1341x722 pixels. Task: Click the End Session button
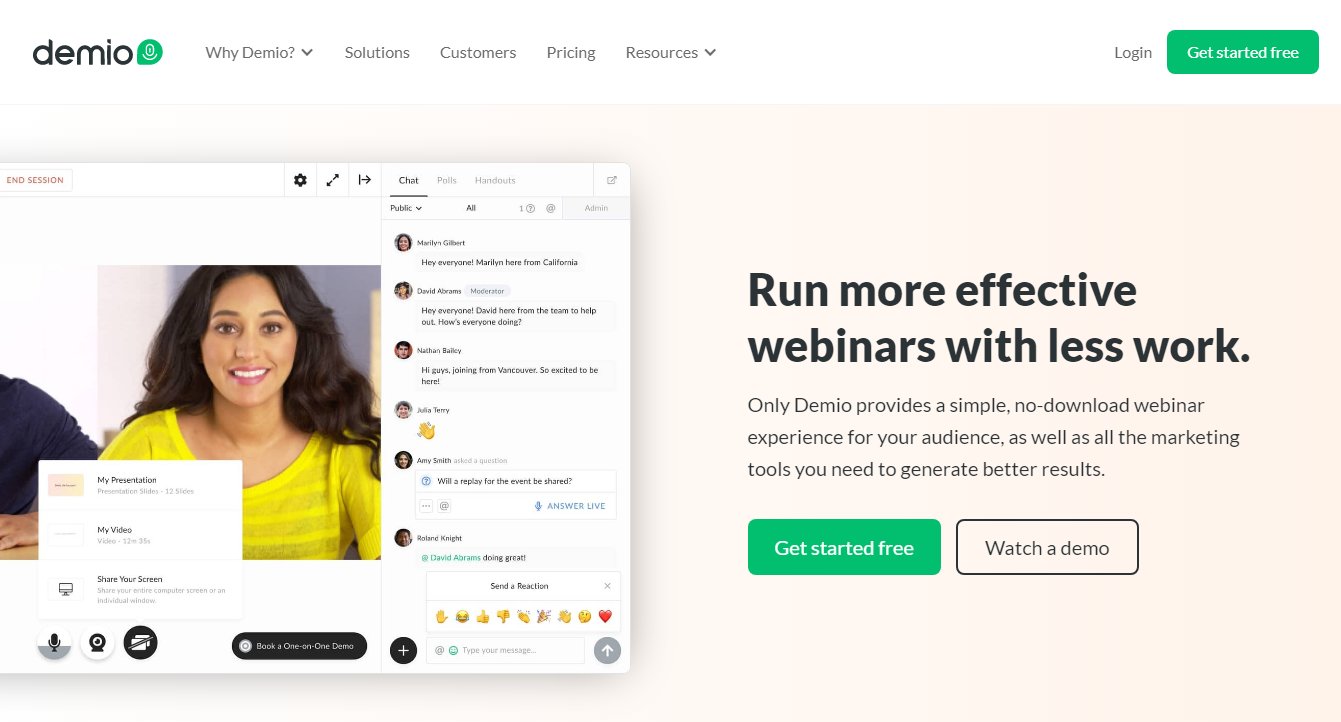35,180
